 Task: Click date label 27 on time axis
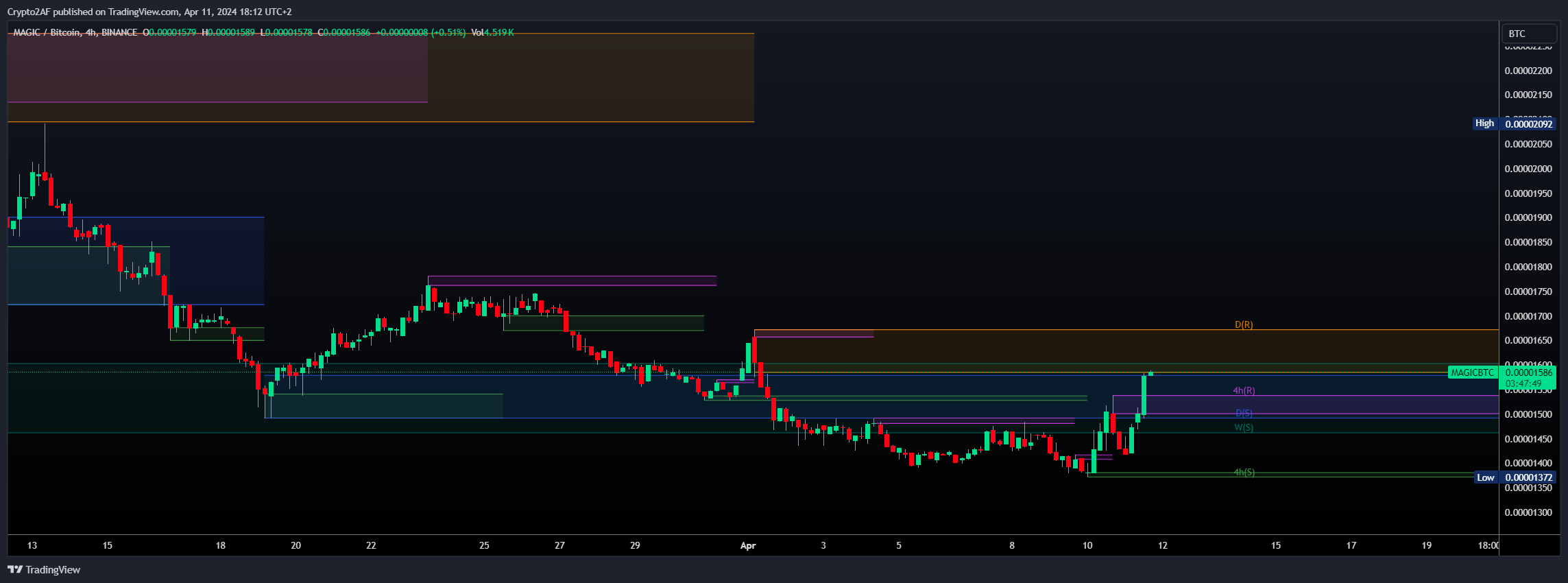(x=559, y=545)
